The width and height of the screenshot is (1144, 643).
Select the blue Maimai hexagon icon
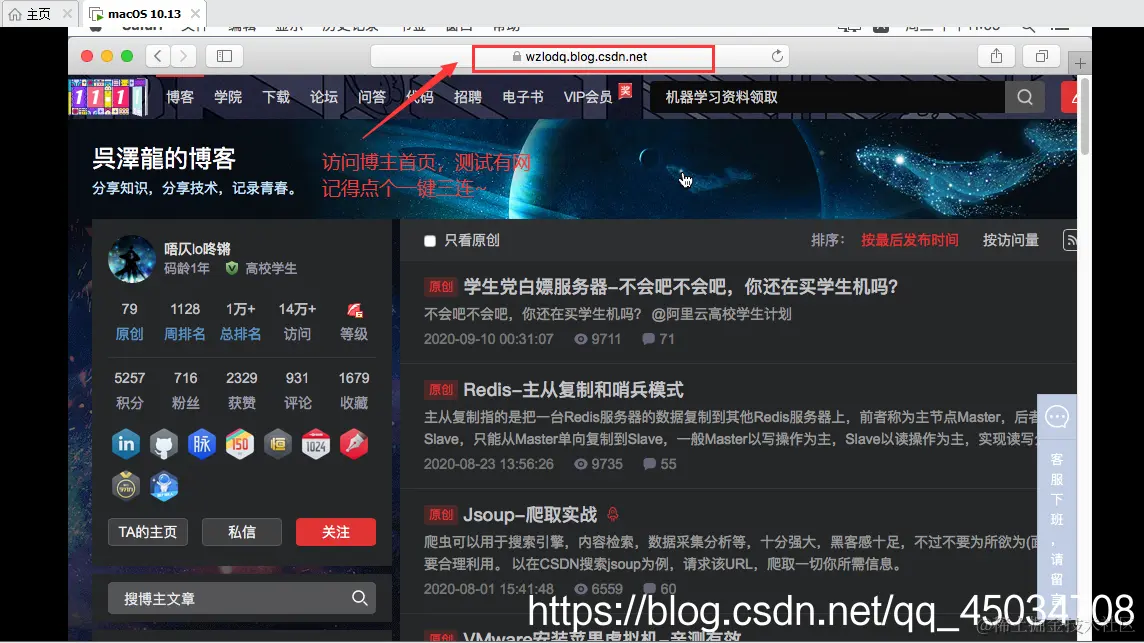(202, 444)
